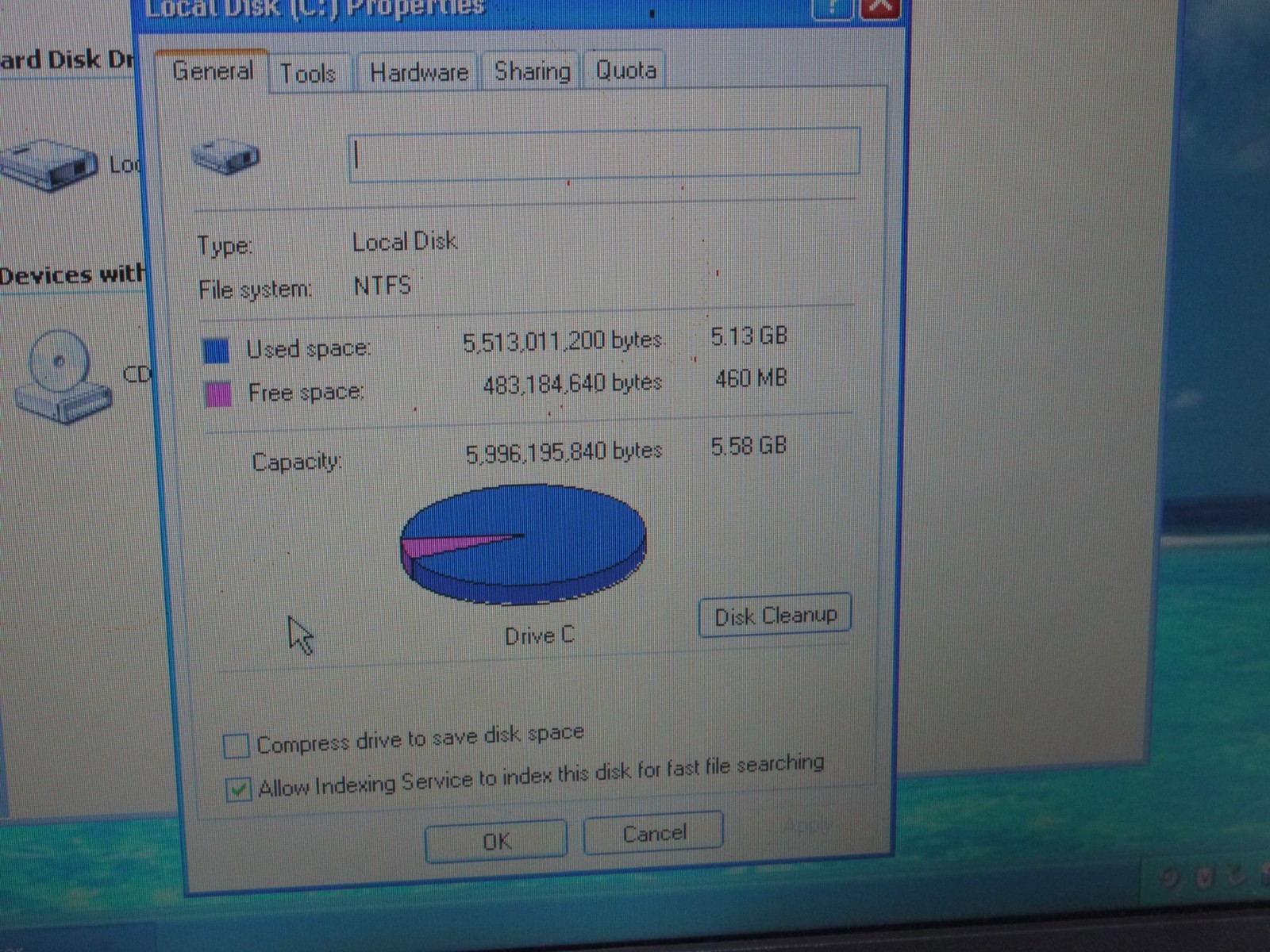The height and width of the screenshot is (952, 1270).
Task: Click the 5.13 GB used size
Action: point(749,336)
